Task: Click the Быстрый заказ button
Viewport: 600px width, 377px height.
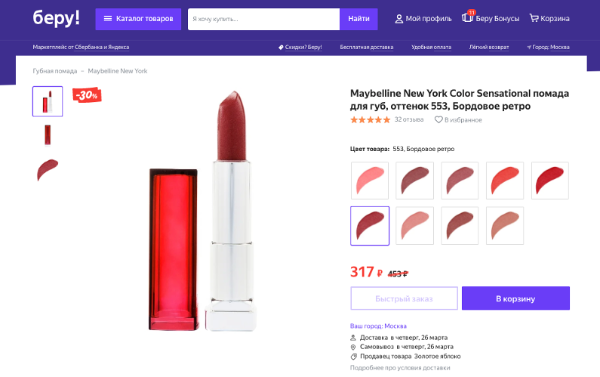Action: pos(404,298)
